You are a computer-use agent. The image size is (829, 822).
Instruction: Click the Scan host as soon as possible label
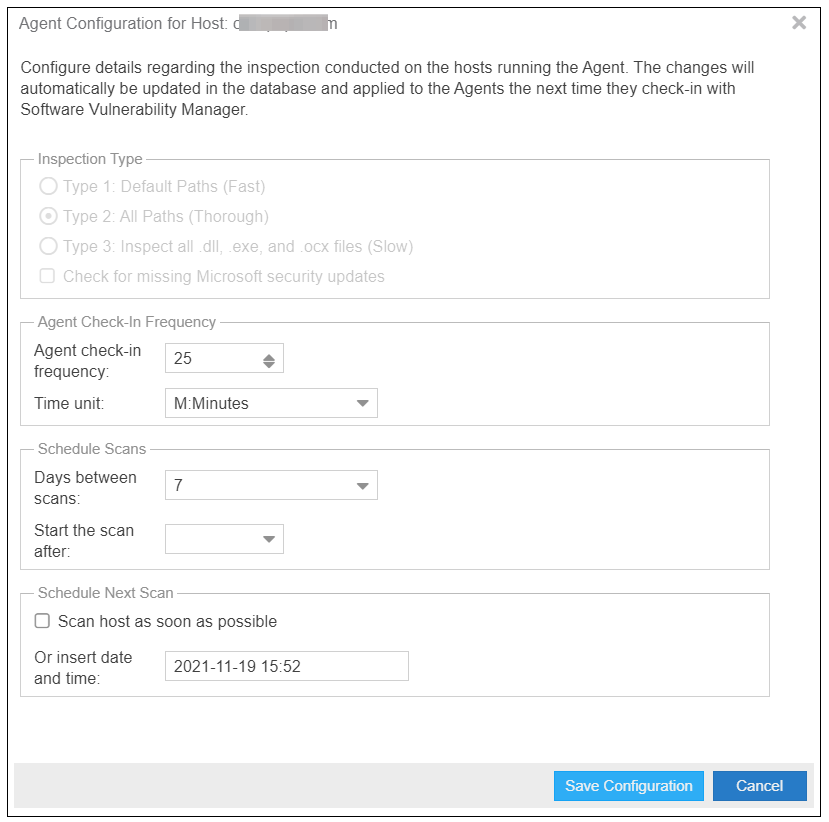pos(167,621)
